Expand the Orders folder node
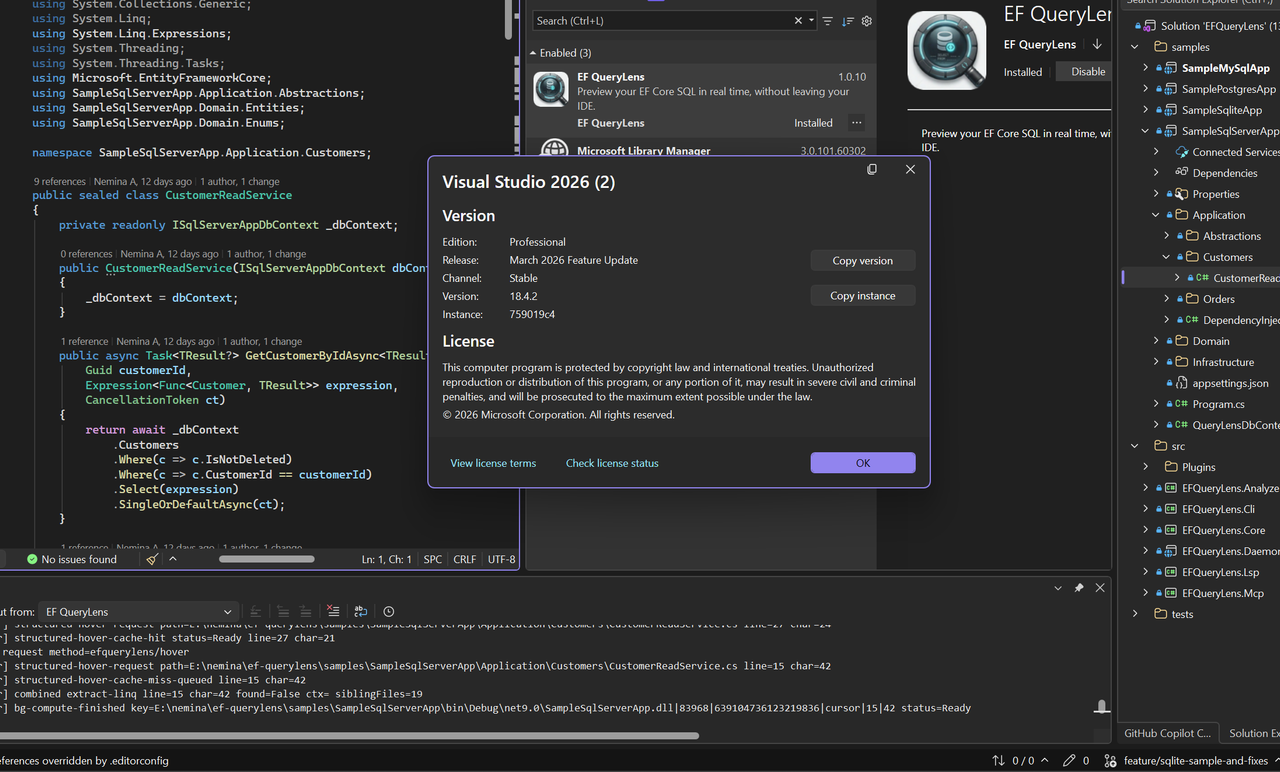The height and width of the screenshot is (772, 1280). (x=1167, y=299)
